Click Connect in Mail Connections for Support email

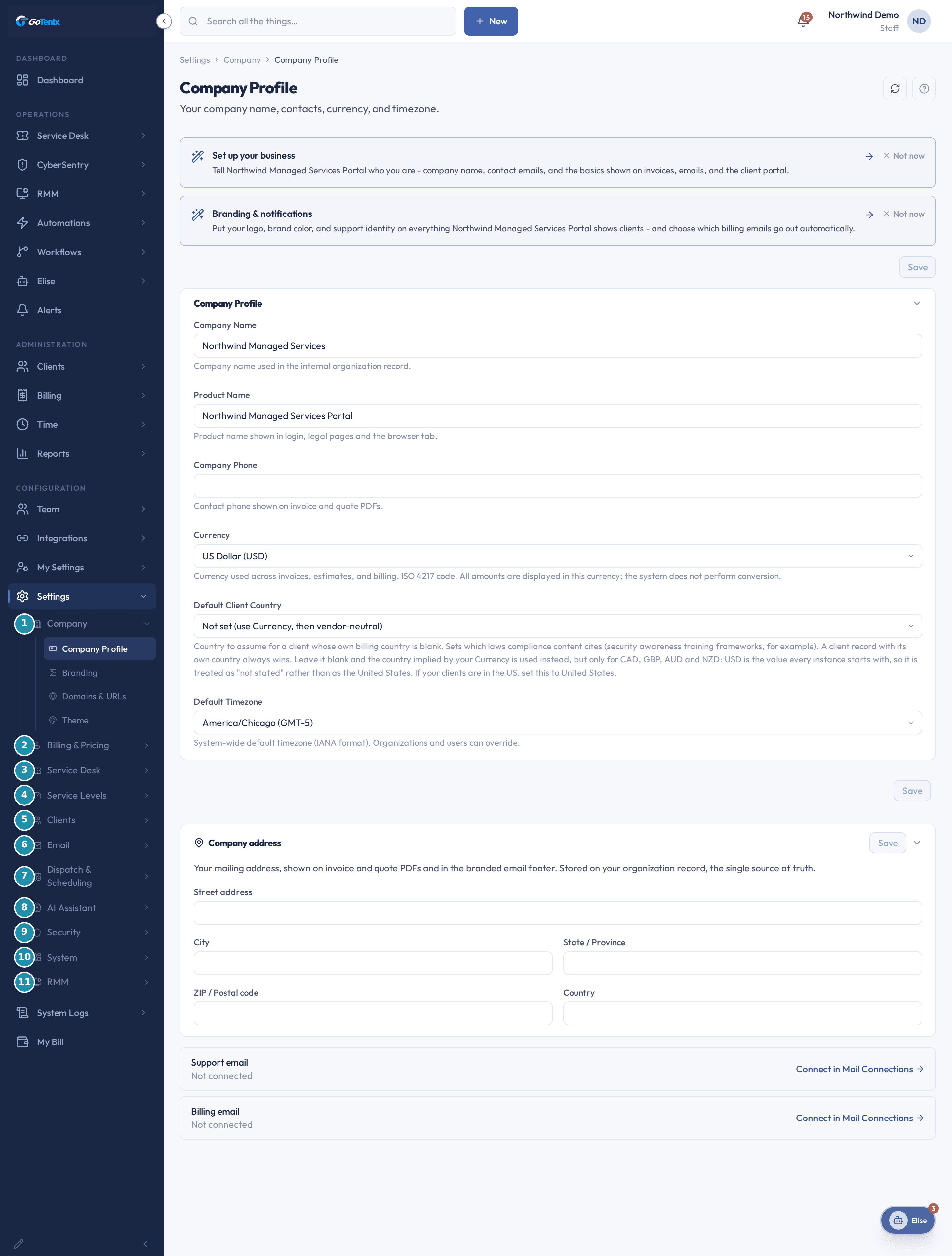(x=859, y=1069)
